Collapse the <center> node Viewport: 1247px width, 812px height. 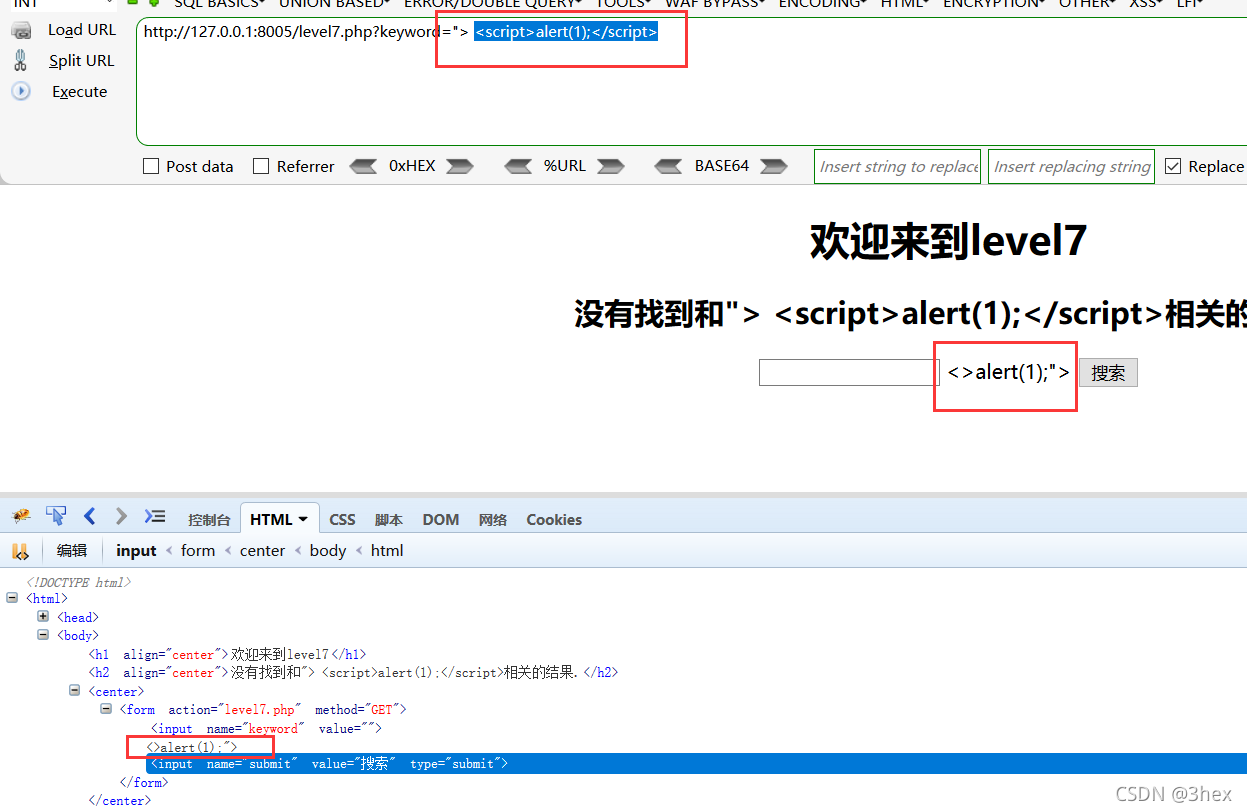(75, 690)
